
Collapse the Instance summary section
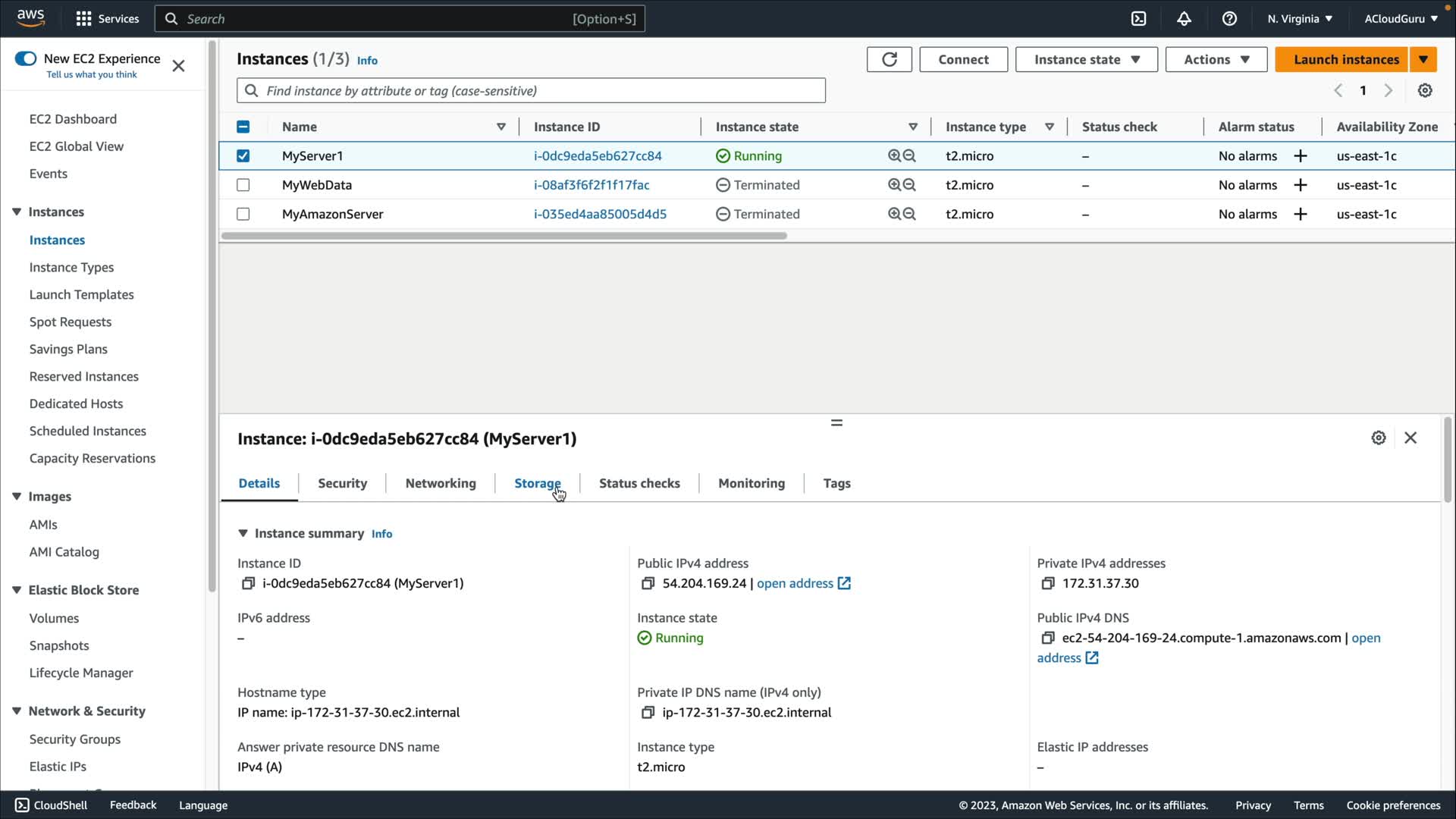pos(243,534)
